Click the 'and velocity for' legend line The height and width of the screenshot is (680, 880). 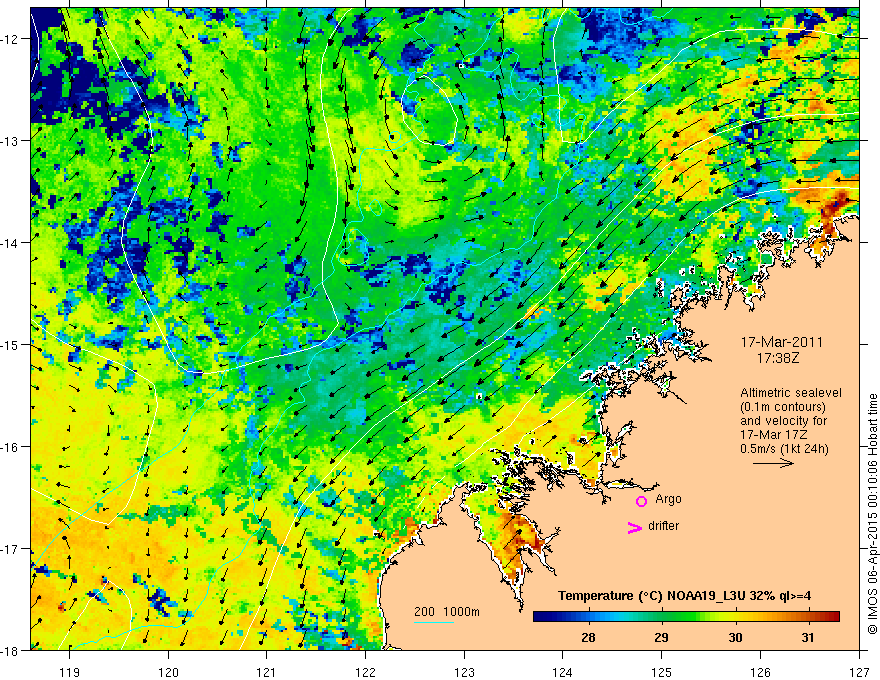coord(783,421)
